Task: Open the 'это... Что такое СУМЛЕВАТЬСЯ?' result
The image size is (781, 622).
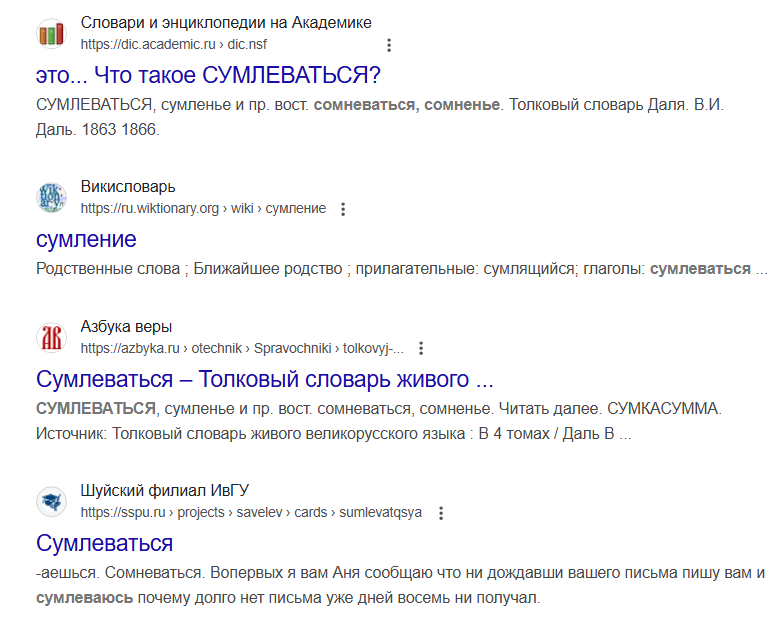Action: coord(208,75)
